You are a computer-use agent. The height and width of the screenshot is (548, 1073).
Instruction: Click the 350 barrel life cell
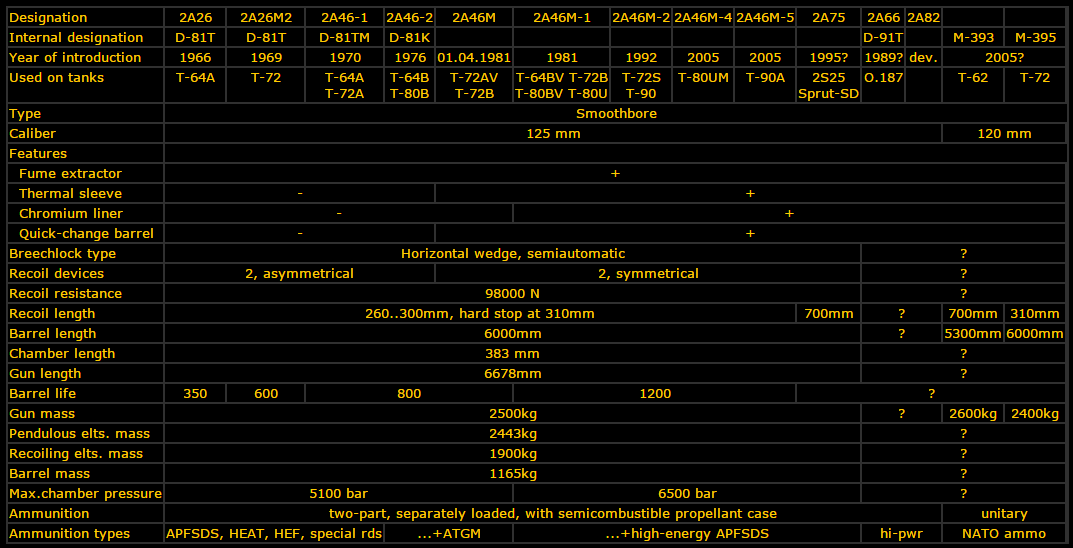tap(195, 393)
